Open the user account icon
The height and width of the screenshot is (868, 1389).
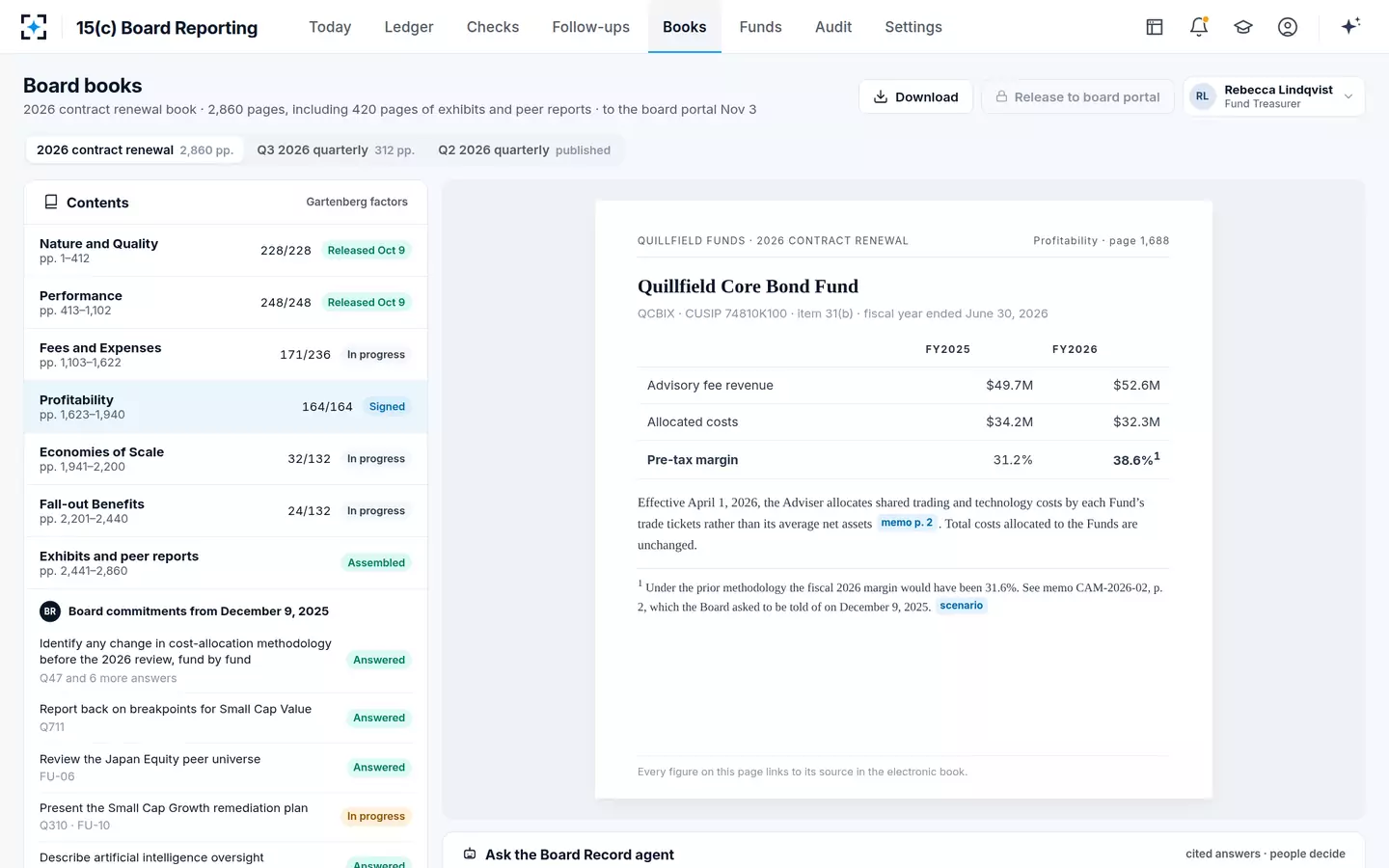coord(1288,27)
